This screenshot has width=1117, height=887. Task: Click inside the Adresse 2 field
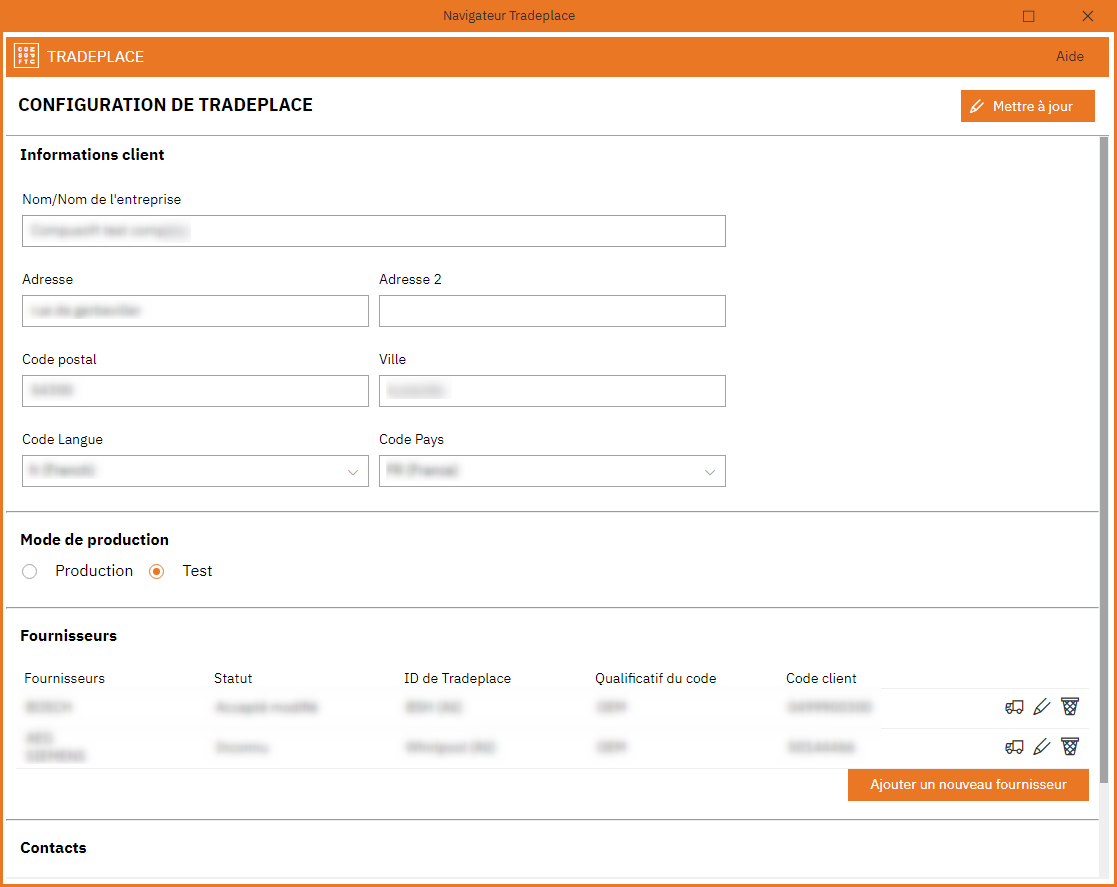click(552, 311)
